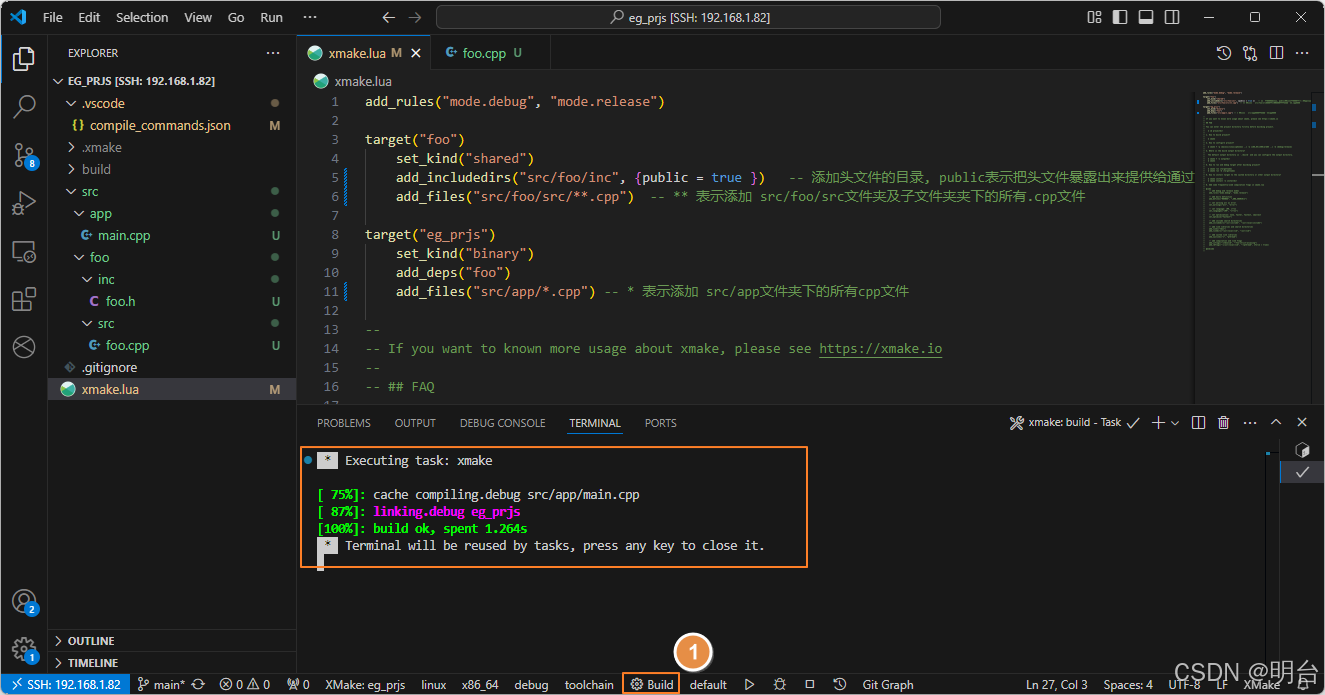The height and width of the screenshot is (695, 1325).
Task: Open terminal panel more actions ellipsis
Action: coord(1250,423)
